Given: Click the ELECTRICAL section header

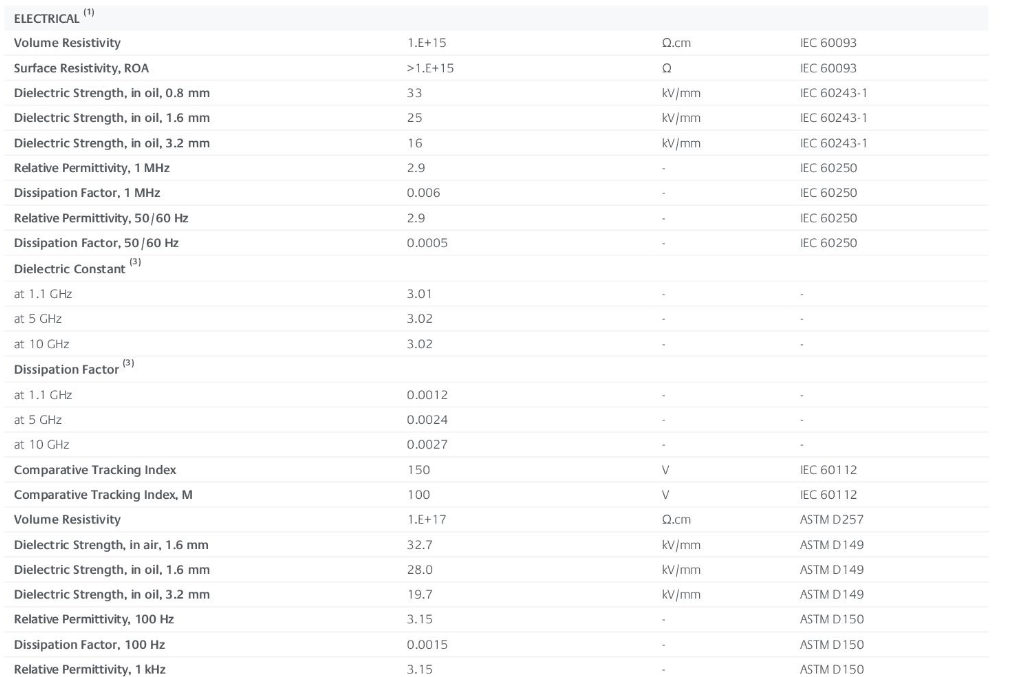Looking at the screenshot, I should point(46,18).
